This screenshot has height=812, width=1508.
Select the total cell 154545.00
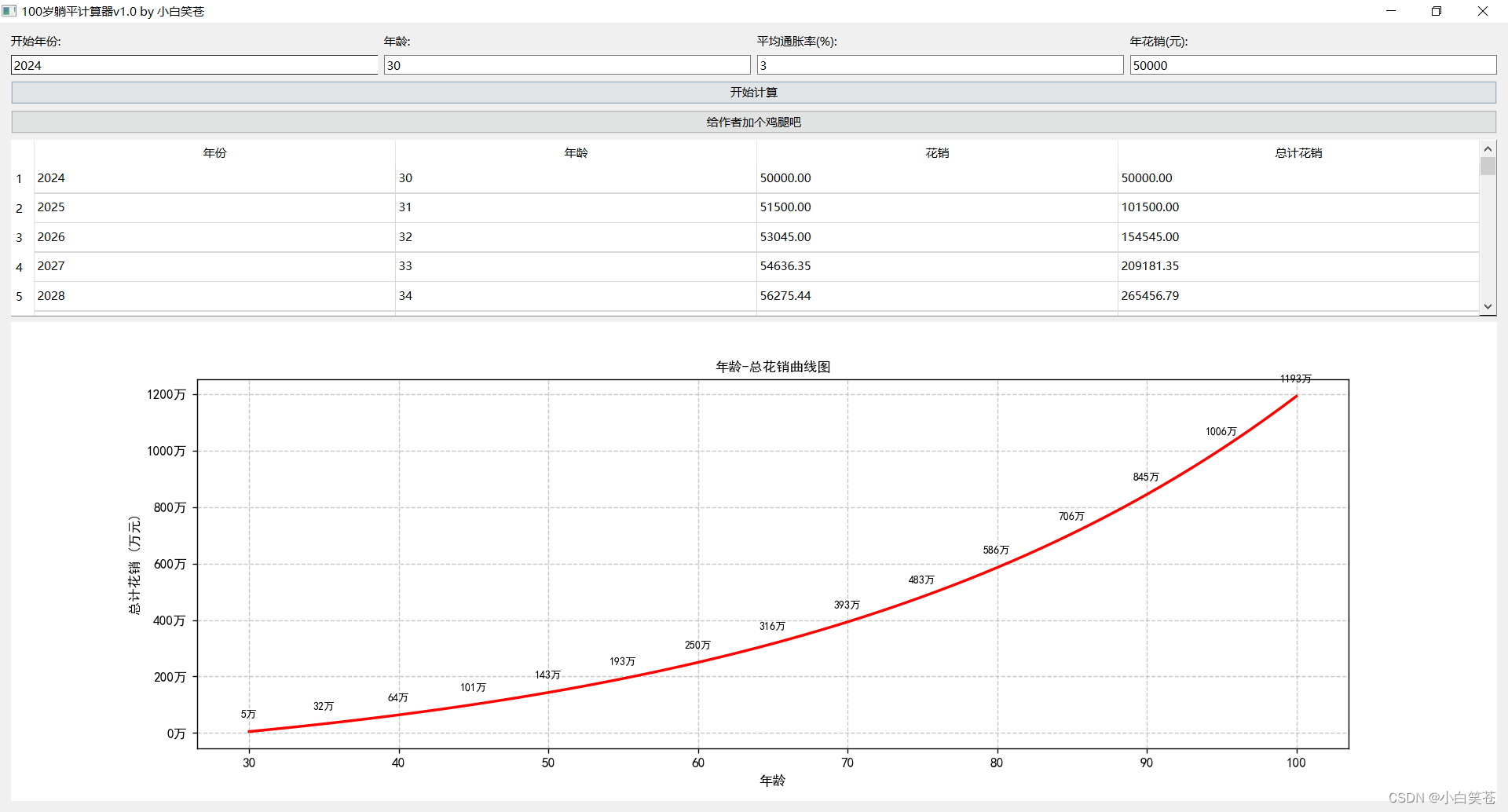(x=1298, y=237)
